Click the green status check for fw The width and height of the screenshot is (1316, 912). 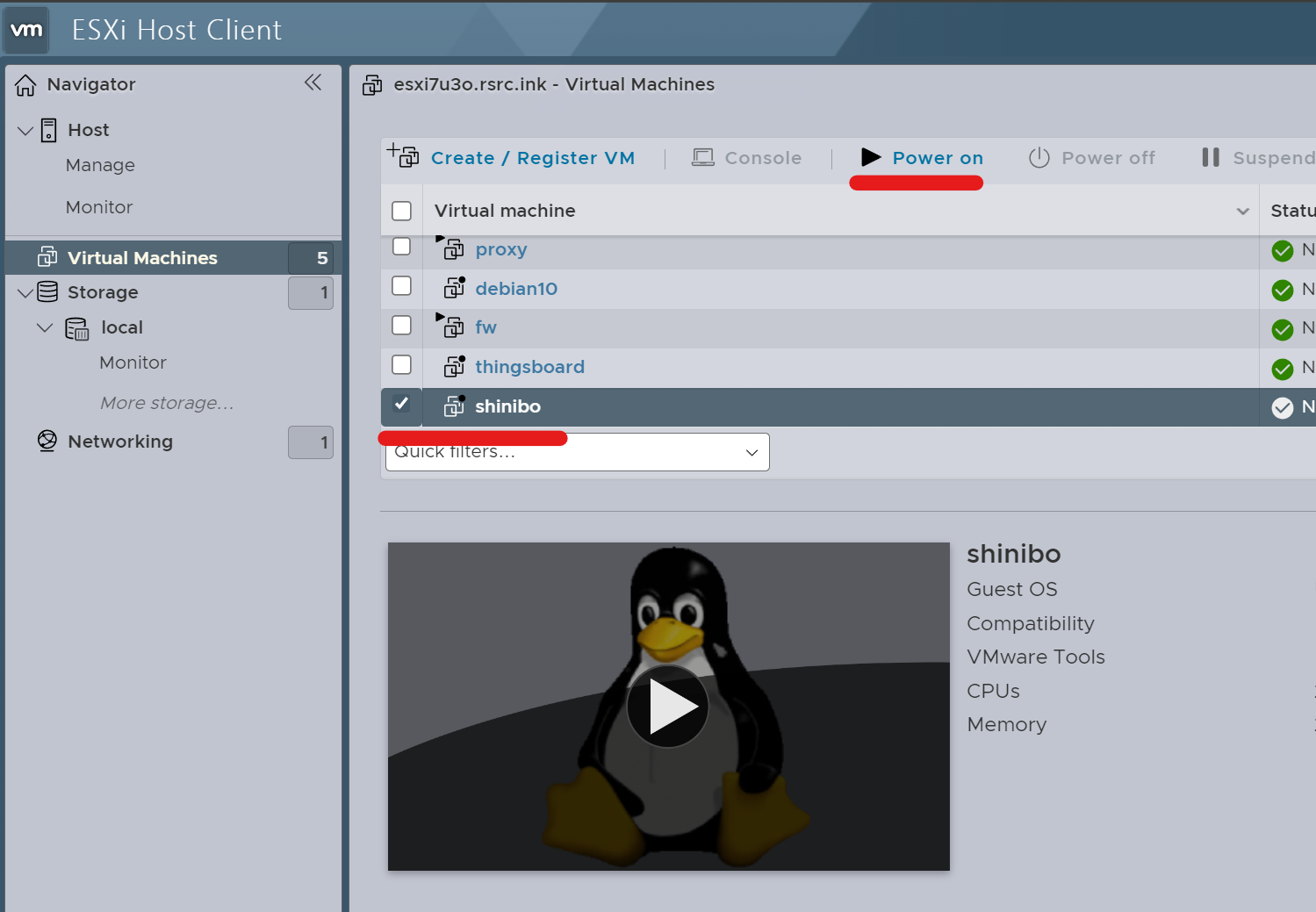(1283, 330)
